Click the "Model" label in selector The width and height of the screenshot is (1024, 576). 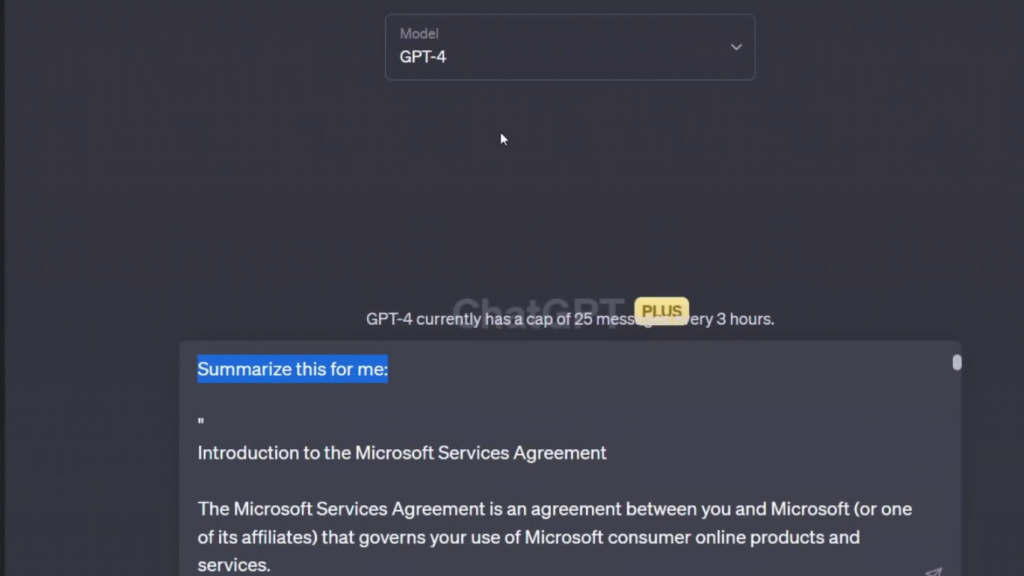(419, 34)
